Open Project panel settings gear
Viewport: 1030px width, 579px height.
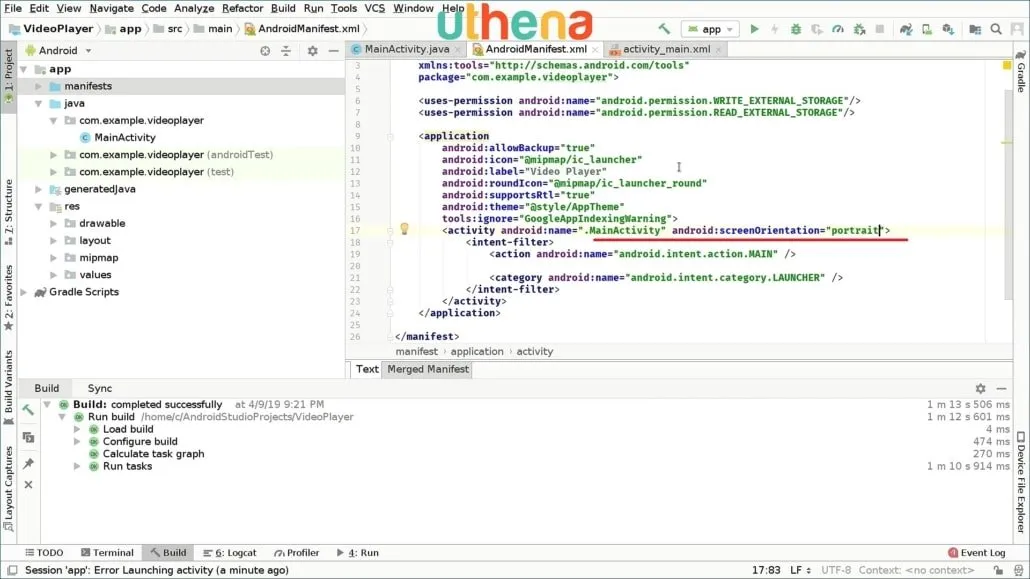313,51
